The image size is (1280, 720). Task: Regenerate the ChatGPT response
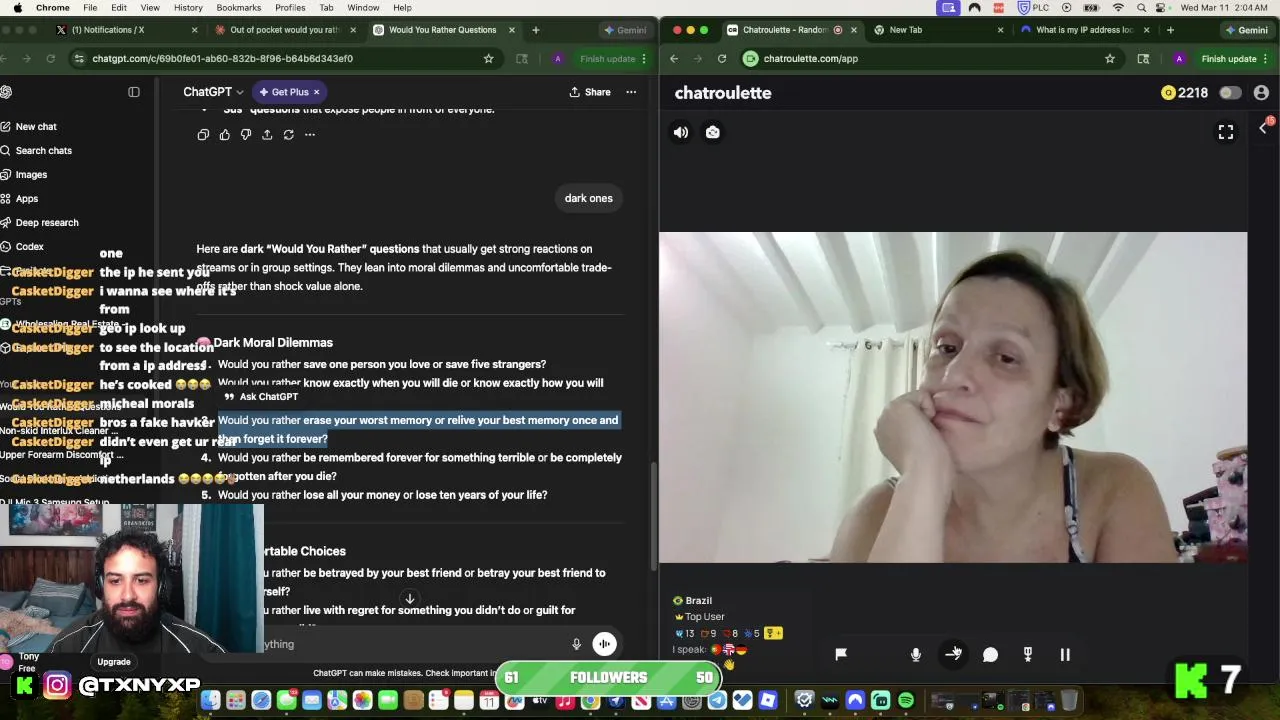(289, 134)
